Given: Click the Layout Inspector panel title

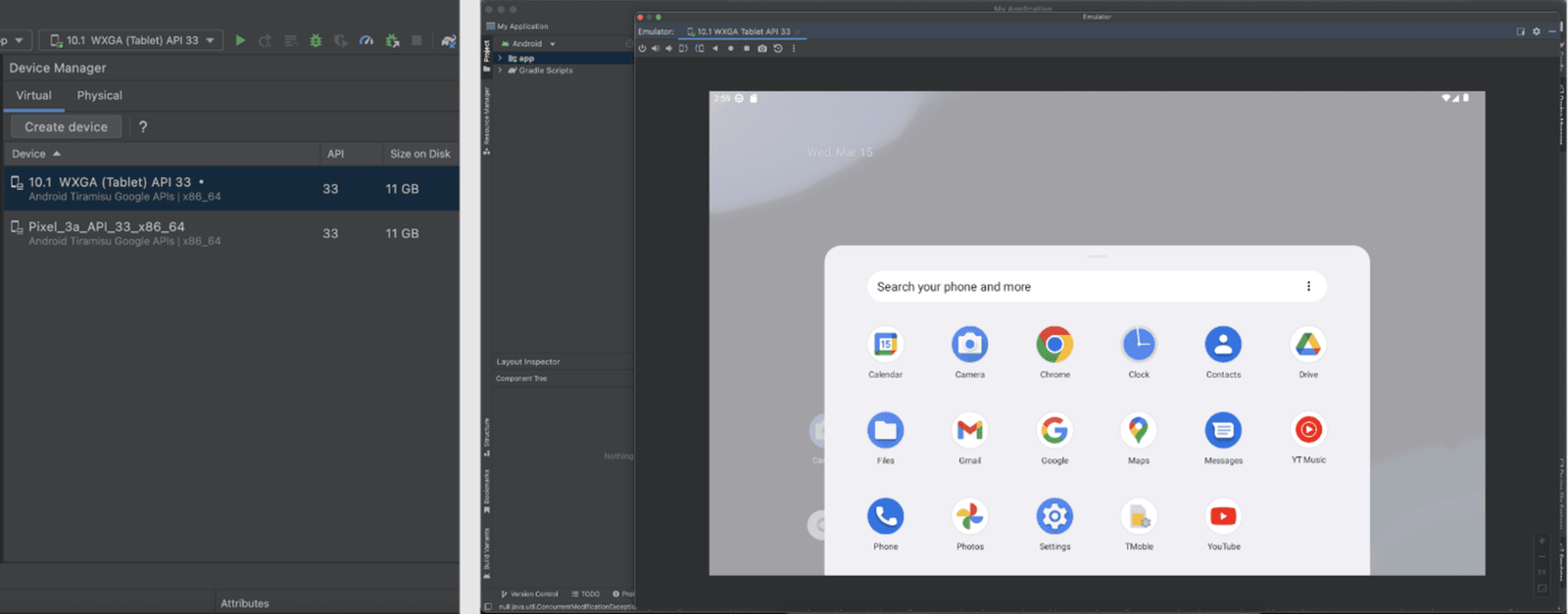Looking at the screenshot, I should (x=528, y=361).
